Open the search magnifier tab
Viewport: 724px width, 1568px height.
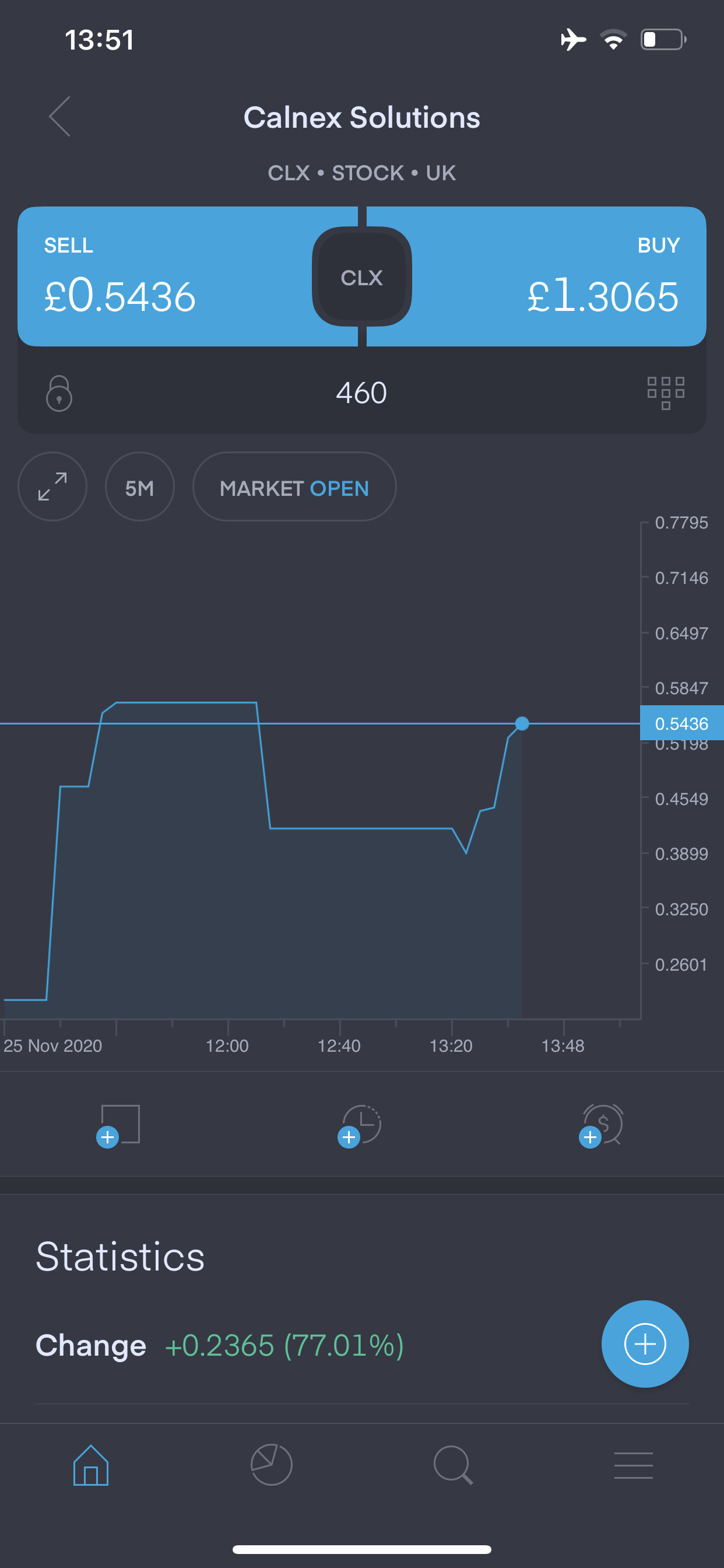453,1465
